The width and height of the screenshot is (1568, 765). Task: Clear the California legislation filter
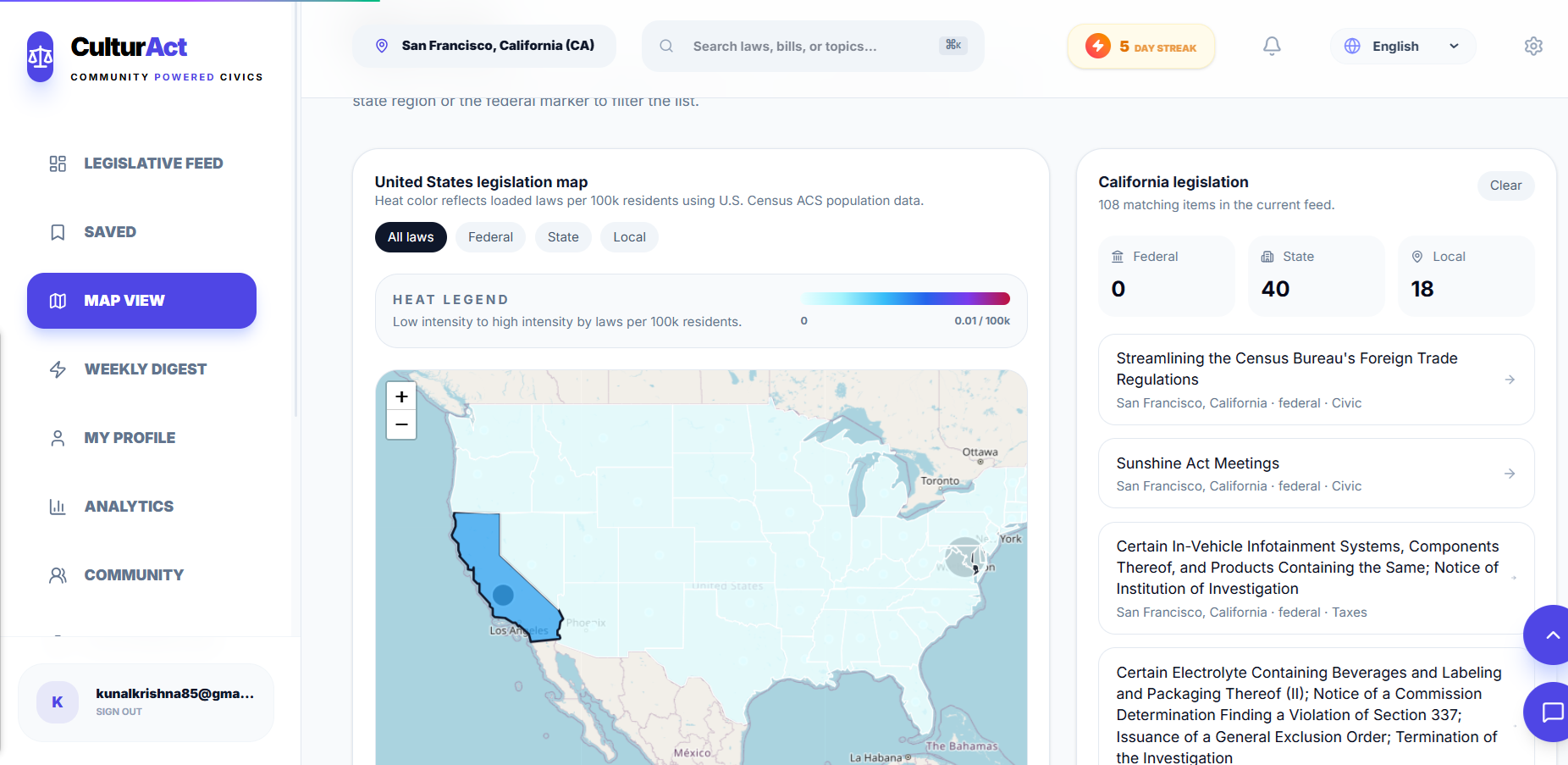tap(1505, 186)
